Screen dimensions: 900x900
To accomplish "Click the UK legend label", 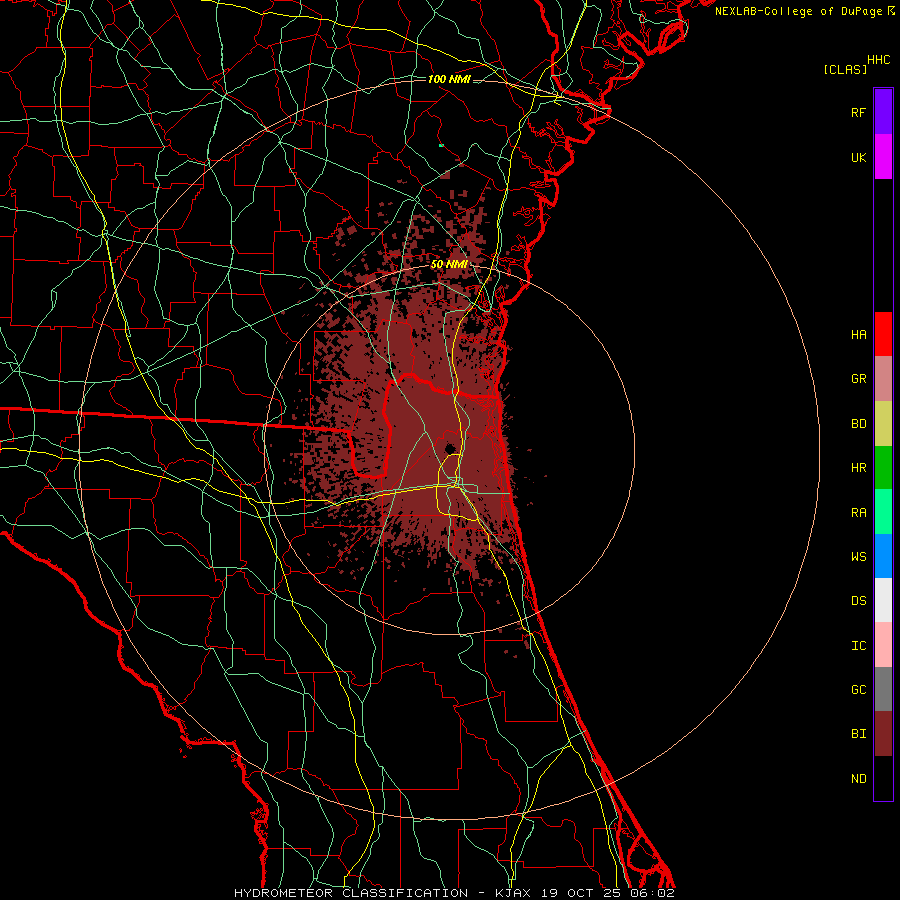I will [x=858, y=157].
